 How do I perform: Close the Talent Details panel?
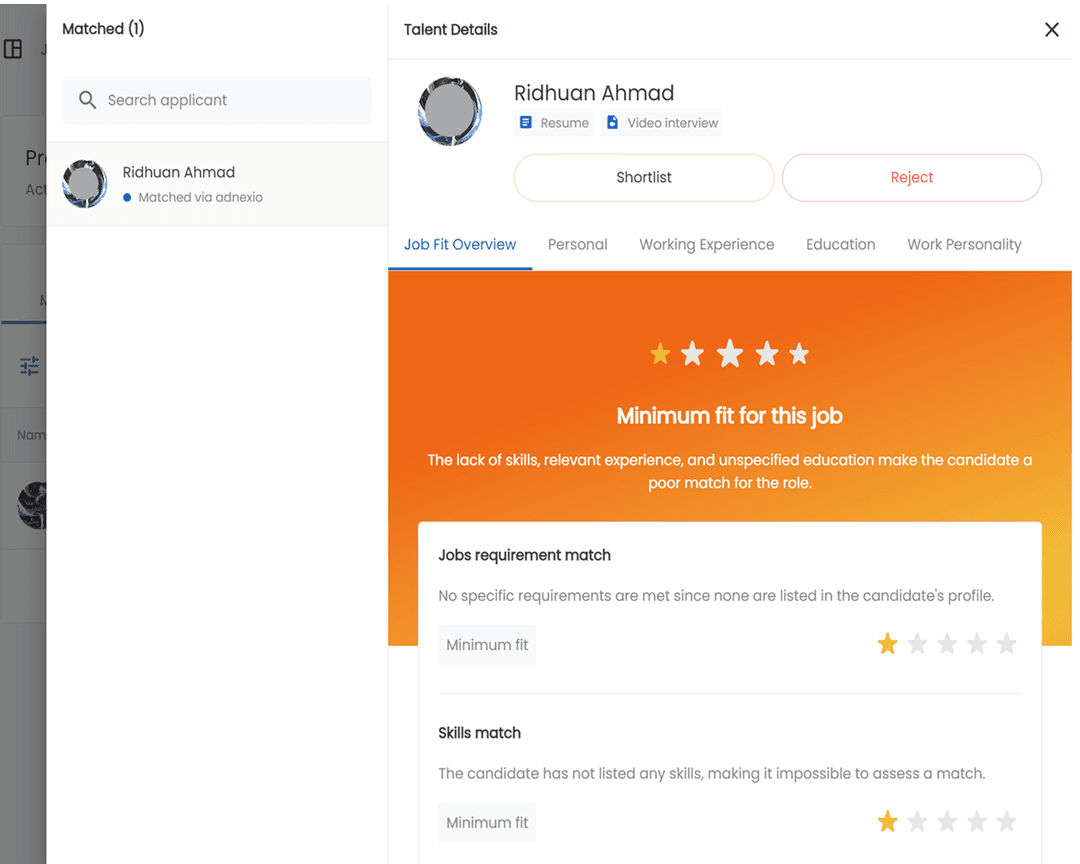1051,30
